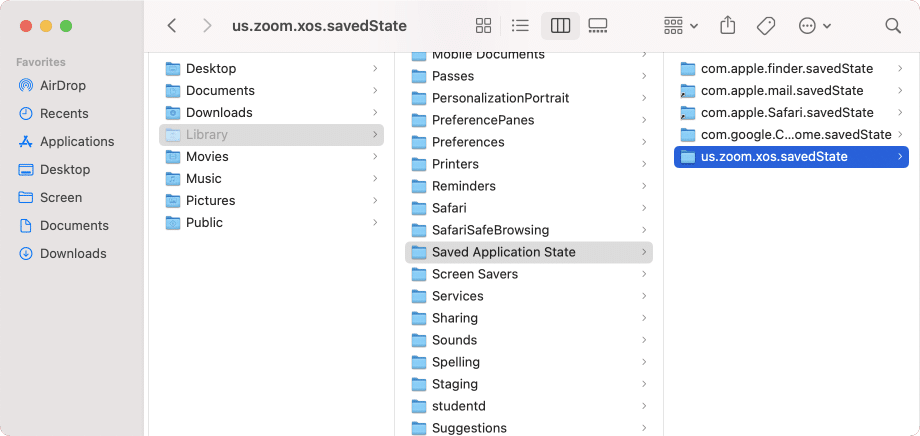Open Desktop in the Favorites sidebar
Viewport: 920px width, 436px height.
64,170
